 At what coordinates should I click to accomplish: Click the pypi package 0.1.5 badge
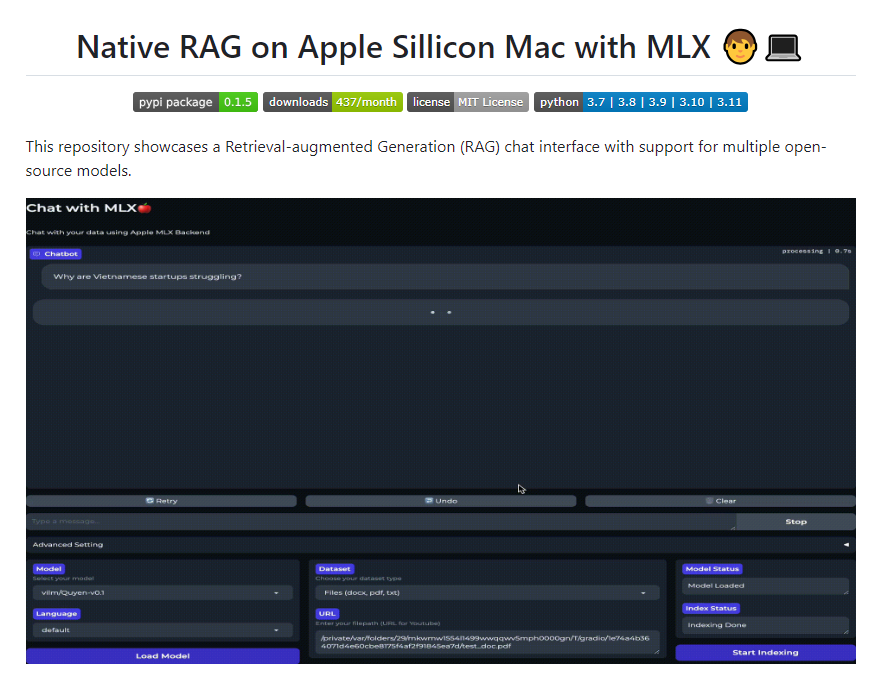195,102
